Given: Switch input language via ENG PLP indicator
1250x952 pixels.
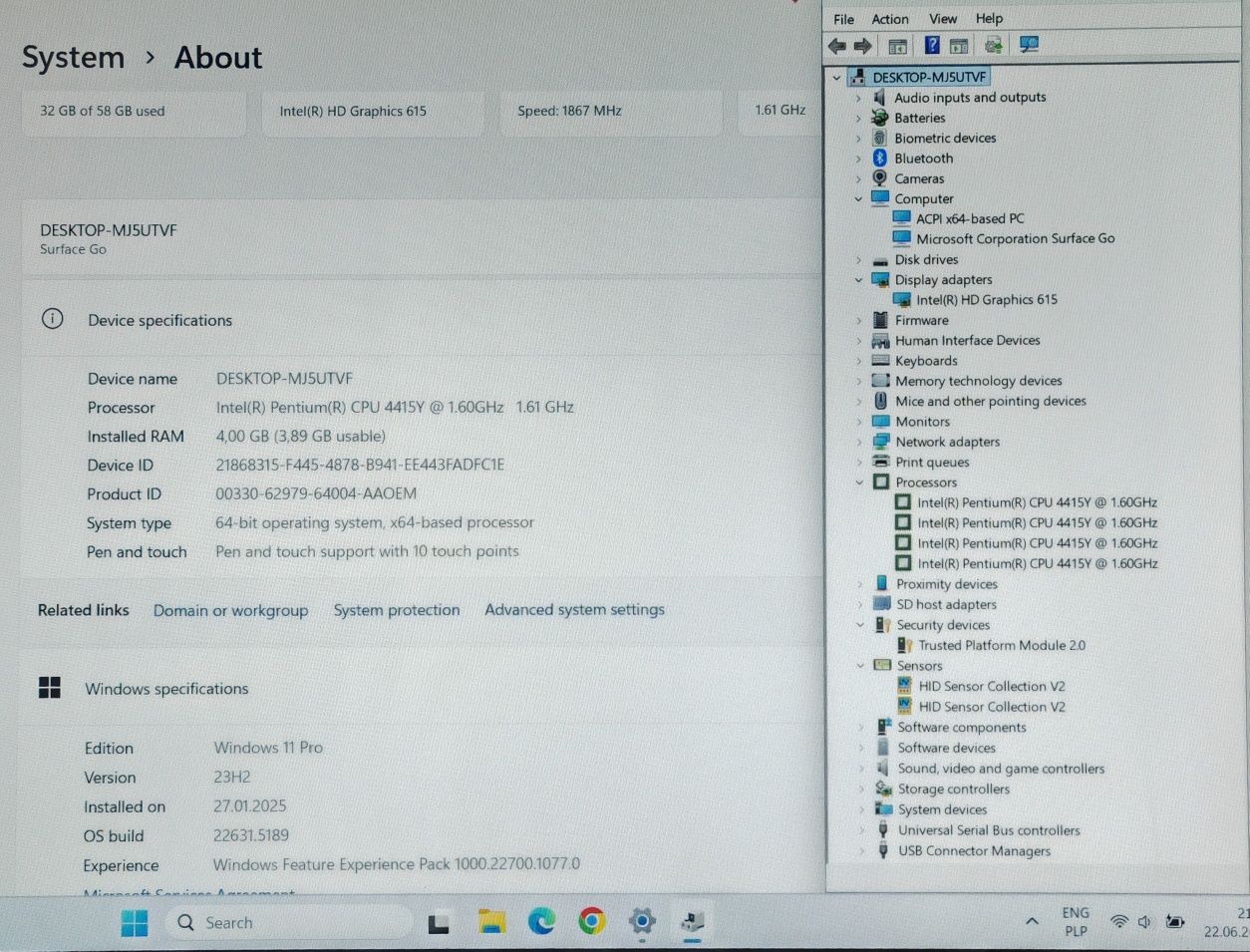Looking at the screenshot, I should pyautogui.click(x=1076, y=922).
